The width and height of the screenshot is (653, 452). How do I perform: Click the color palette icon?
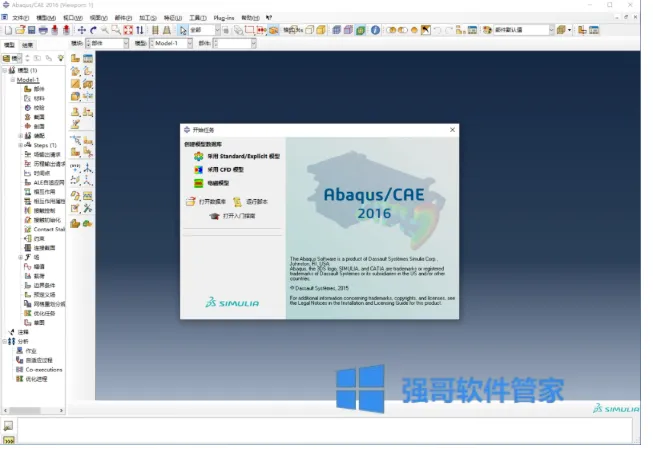click(487, 30)
